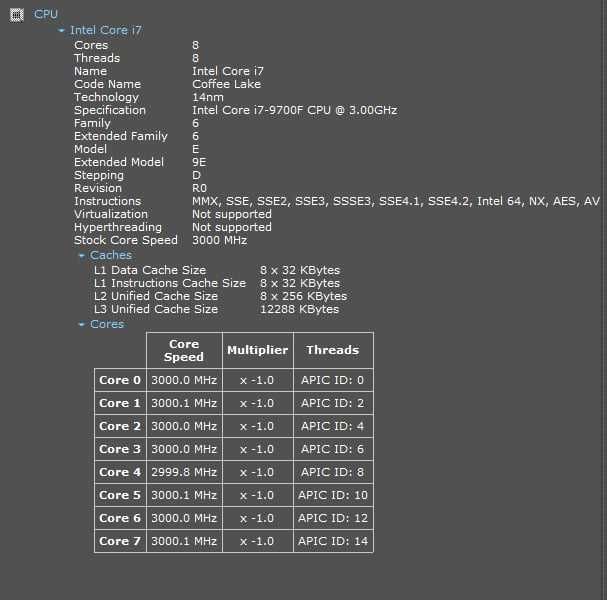Click Core 3's multiplier x -1.0 cell

pos(257,449)
